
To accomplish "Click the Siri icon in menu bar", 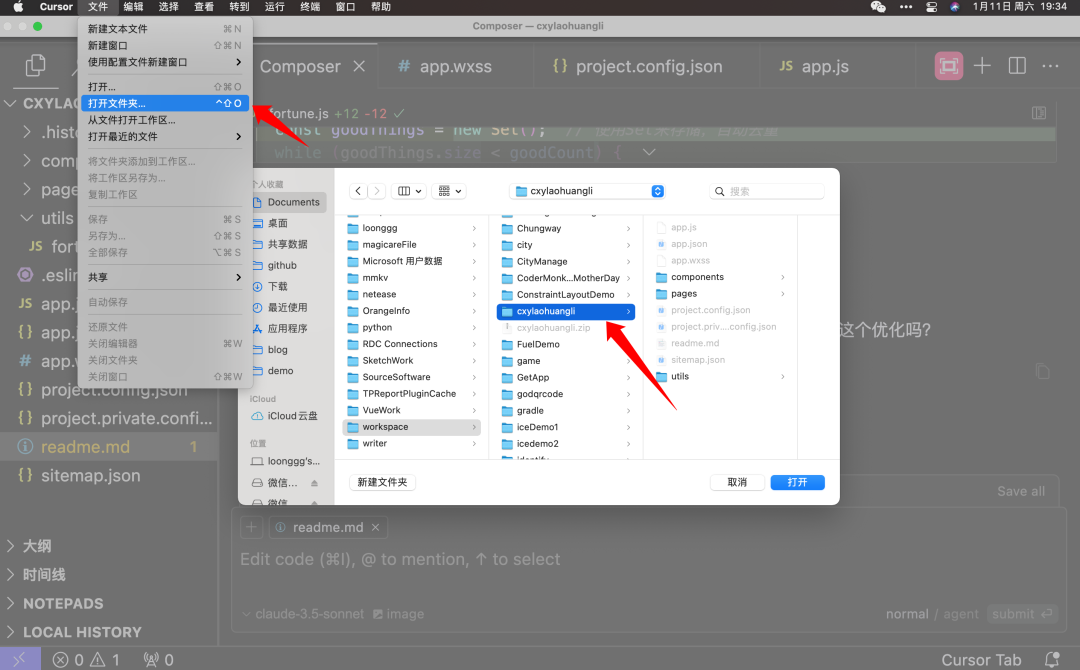I will [955, 7].
